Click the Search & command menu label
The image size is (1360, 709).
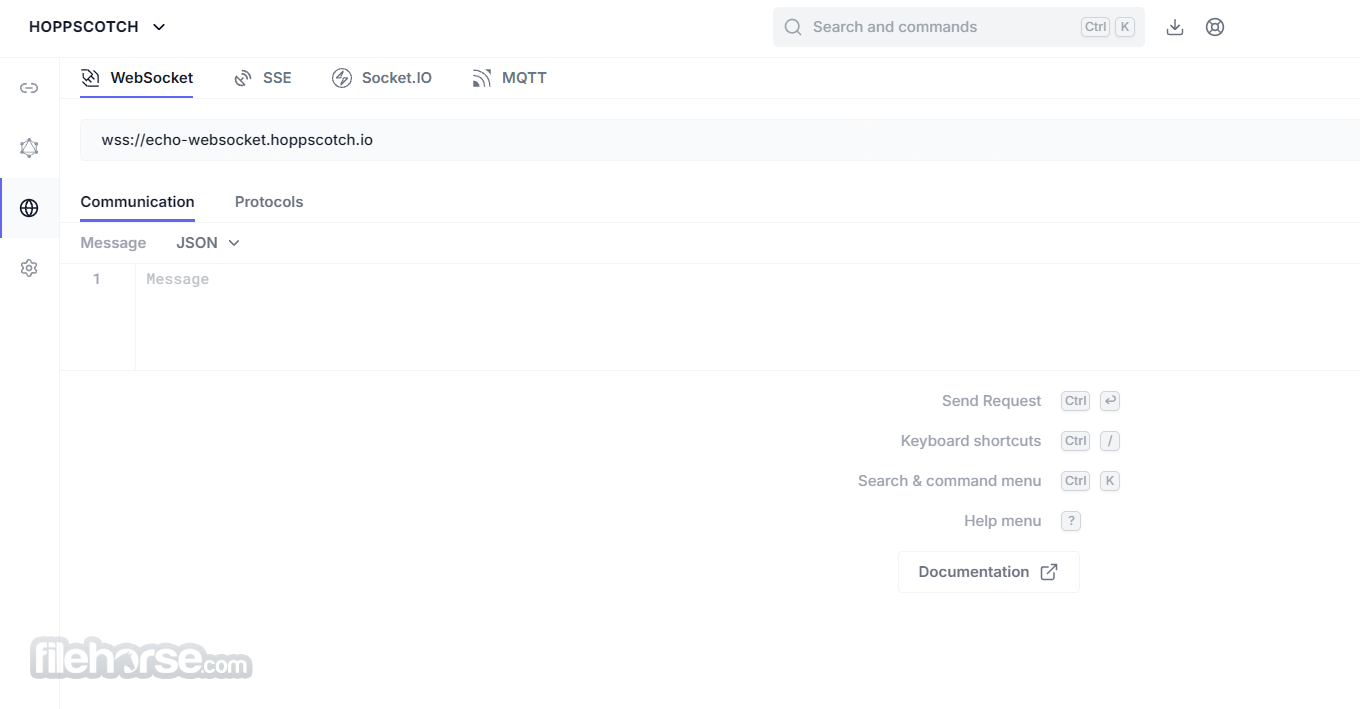click(x=949, y=481)
